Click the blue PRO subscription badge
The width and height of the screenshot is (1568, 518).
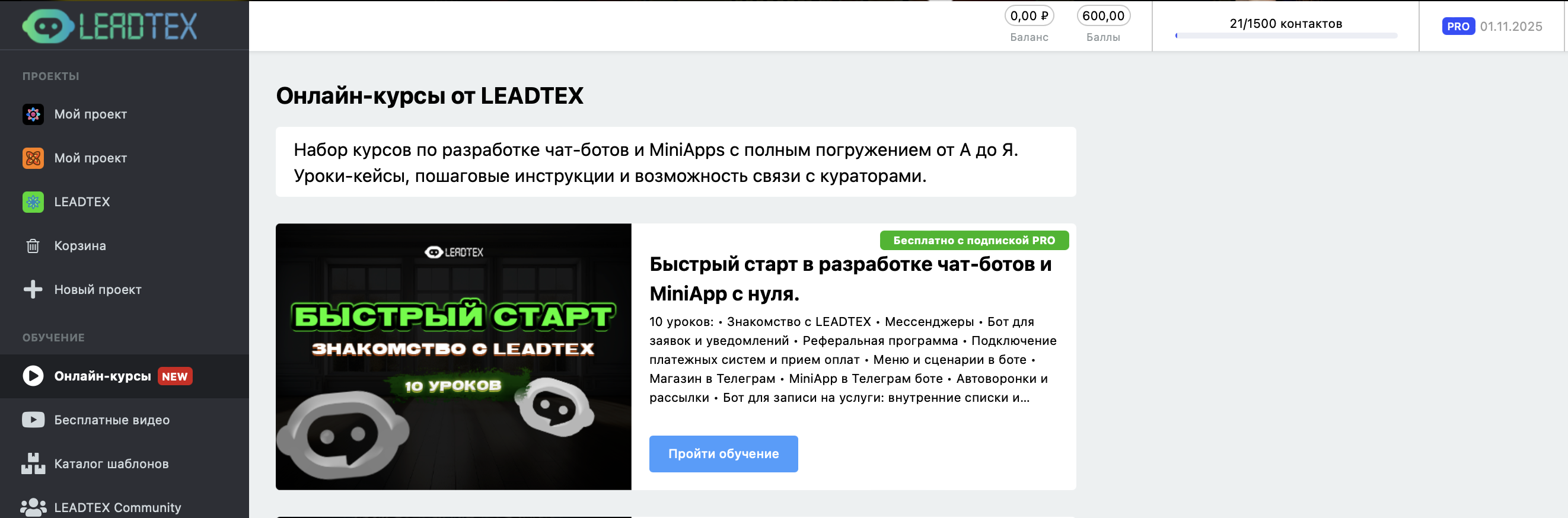(x=1458, y=26)
